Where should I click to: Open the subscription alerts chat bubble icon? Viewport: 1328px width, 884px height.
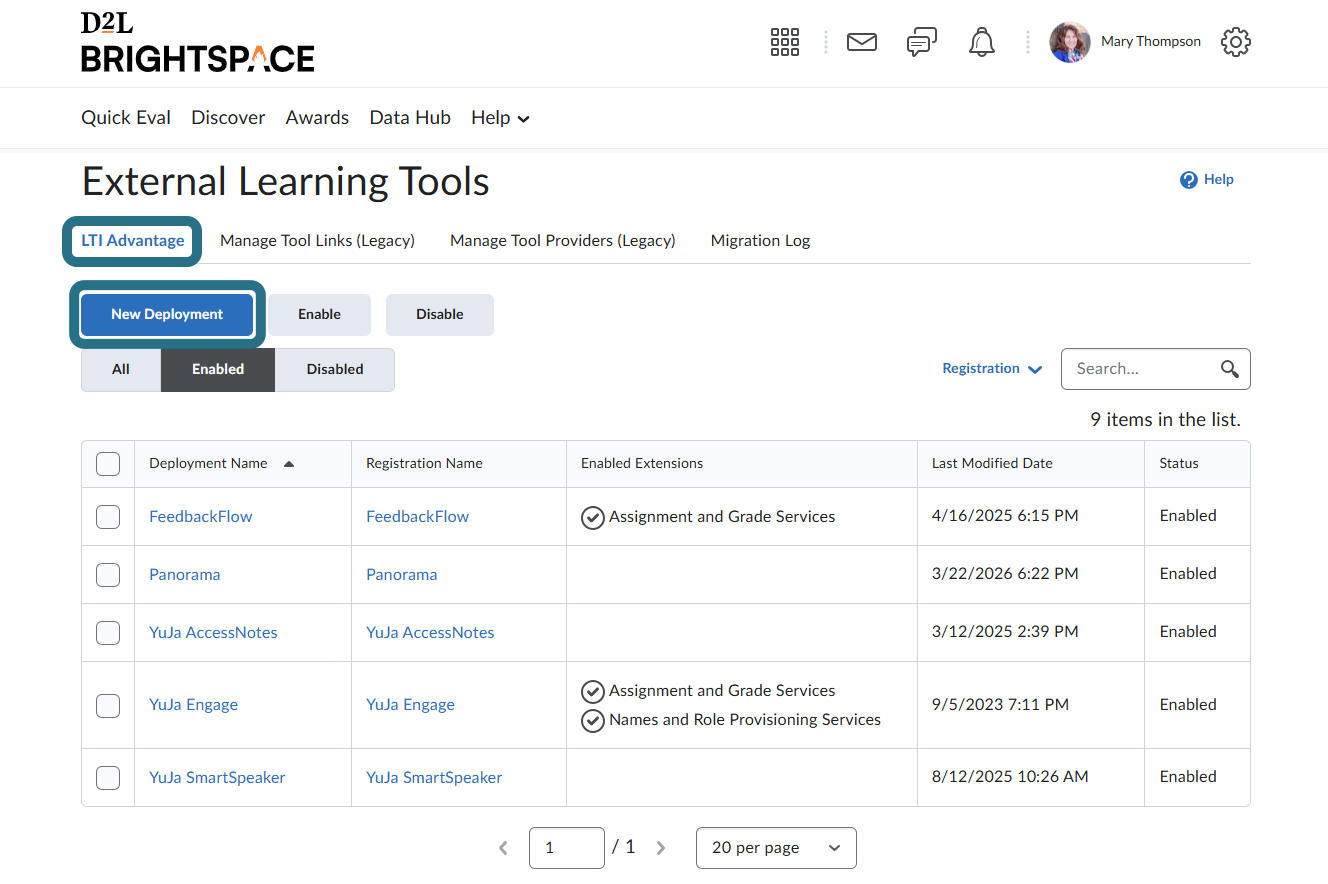click(921, 42)
